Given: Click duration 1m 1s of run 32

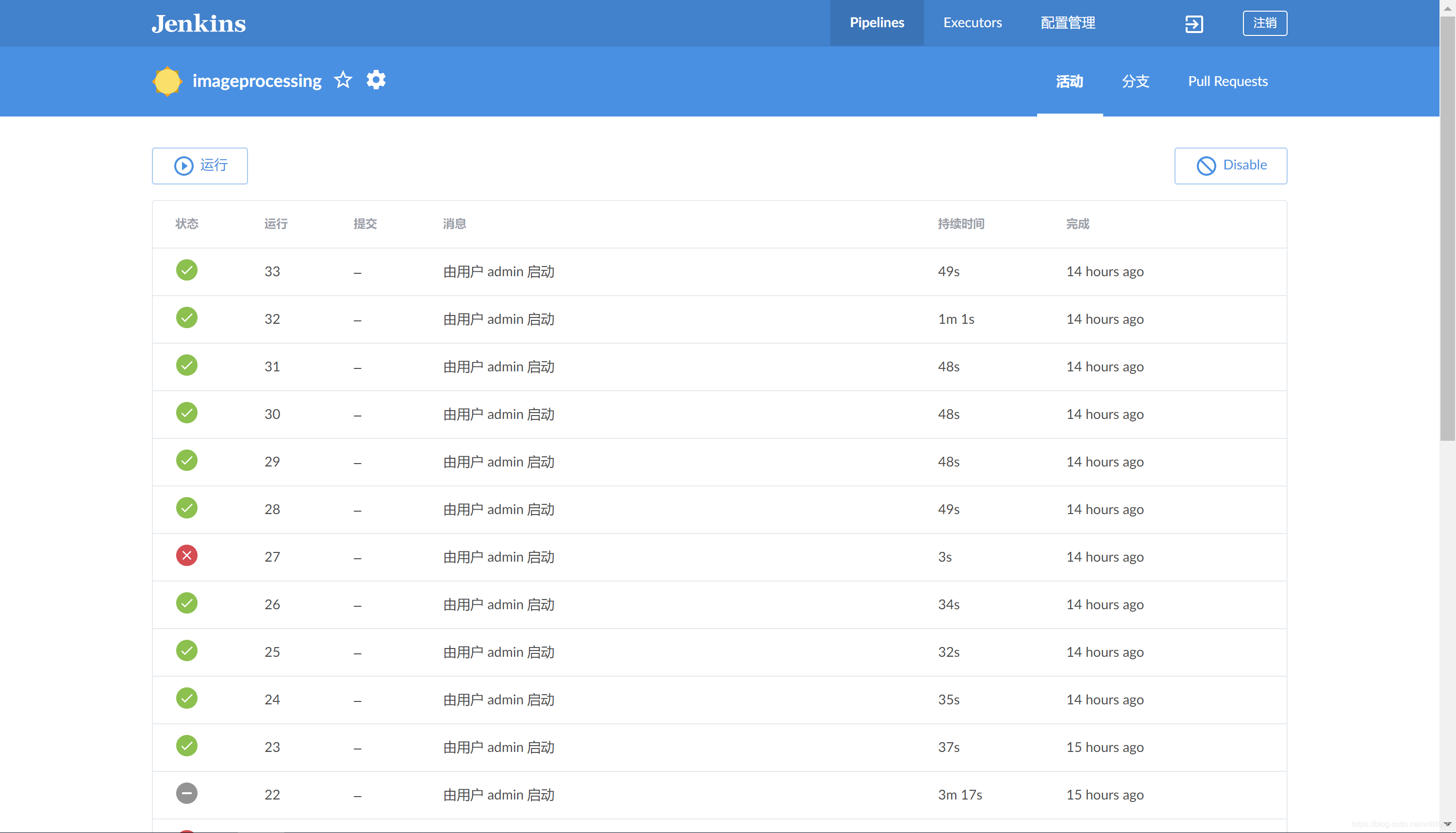Looking at the screenshot, I should 956,318.
